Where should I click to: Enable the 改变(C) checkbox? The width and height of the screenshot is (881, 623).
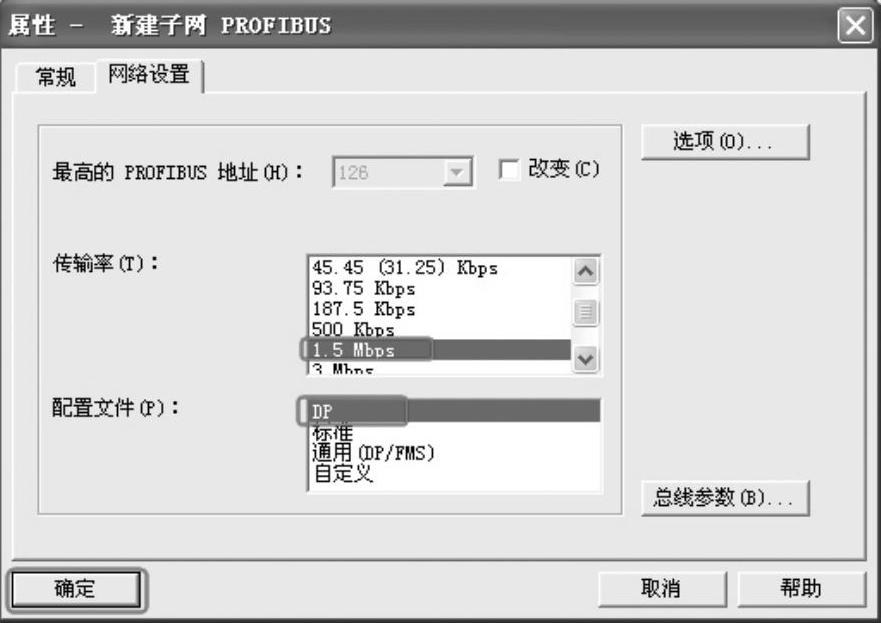(509, 170)
